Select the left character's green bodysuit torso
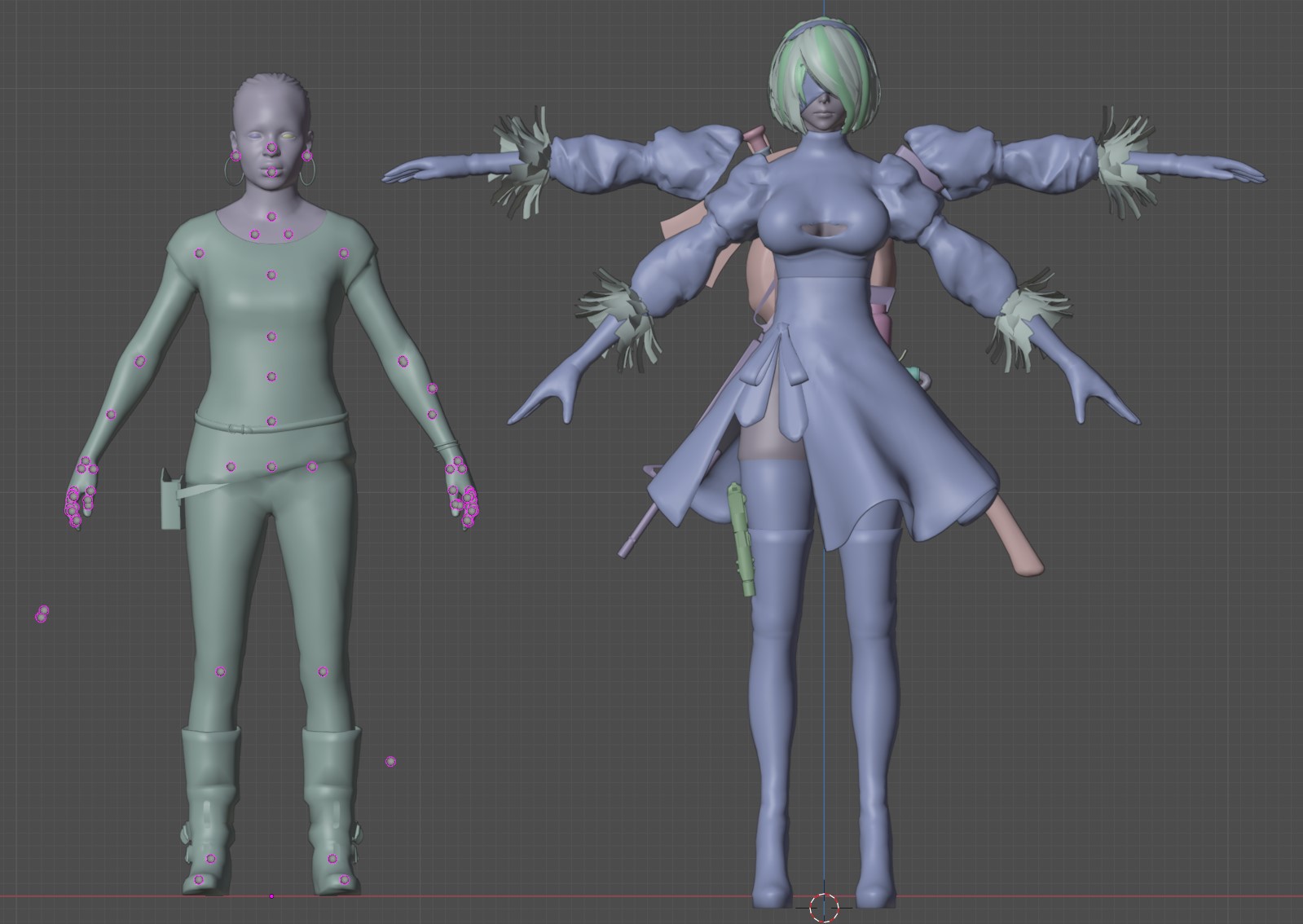Viewport: 1303px width, 924px height. click(271, 318)
